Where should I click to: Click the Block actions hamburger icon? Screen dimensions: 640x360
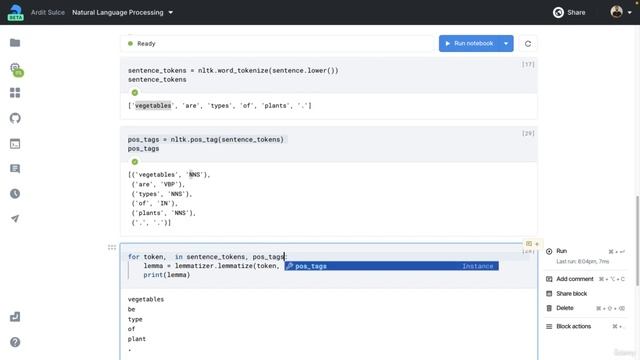549,327
